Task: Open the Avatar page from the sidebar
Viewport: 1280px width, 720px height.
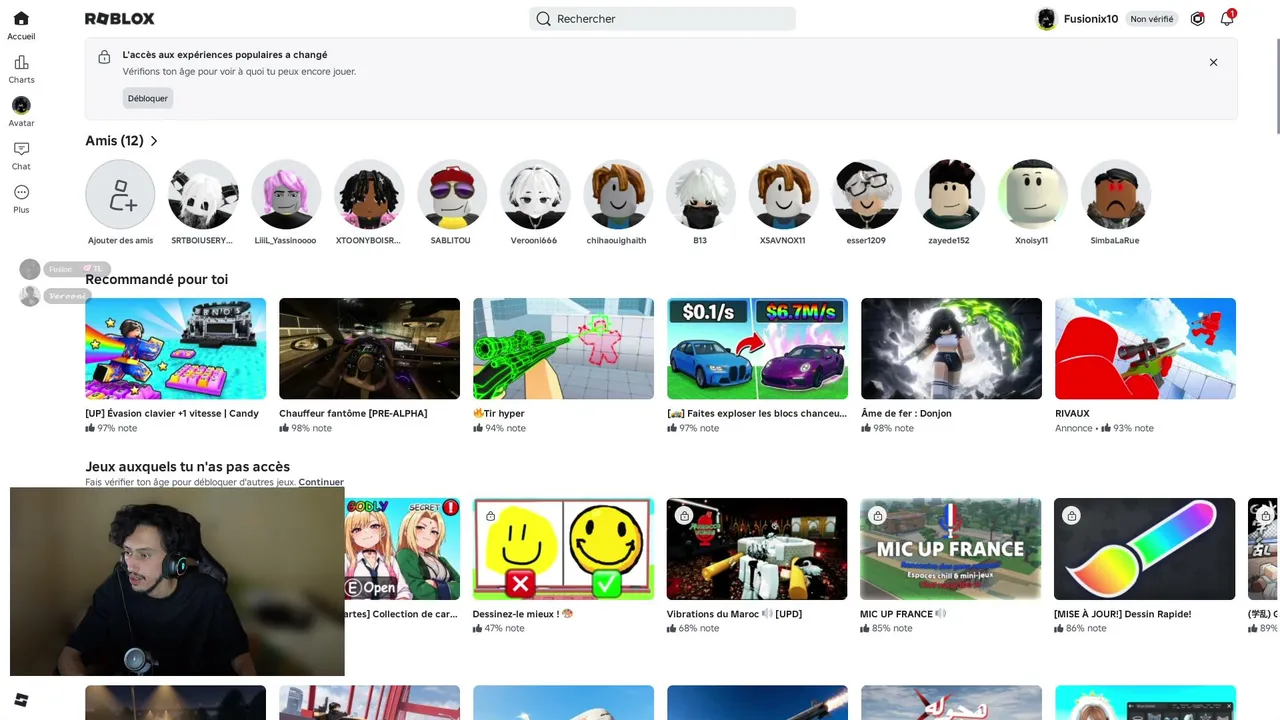Action: (21, 112)
